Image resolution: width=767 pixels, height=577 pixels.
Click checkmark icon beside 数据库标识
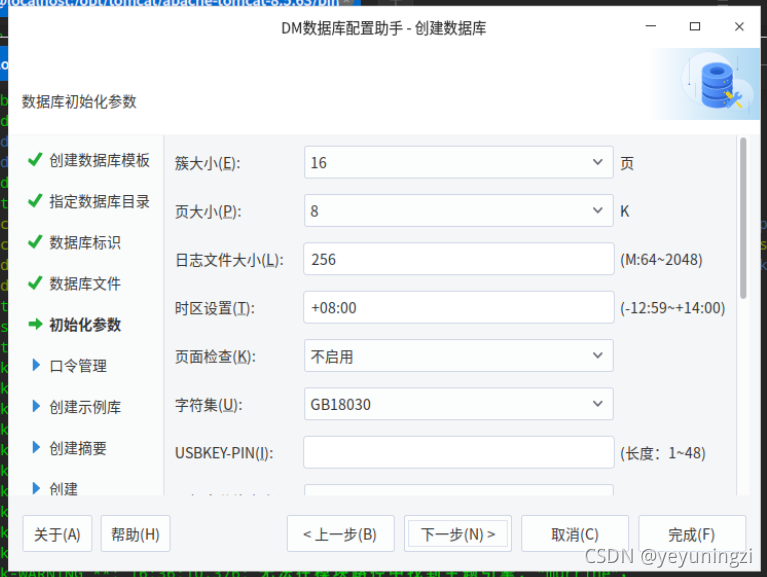point(35,242)
